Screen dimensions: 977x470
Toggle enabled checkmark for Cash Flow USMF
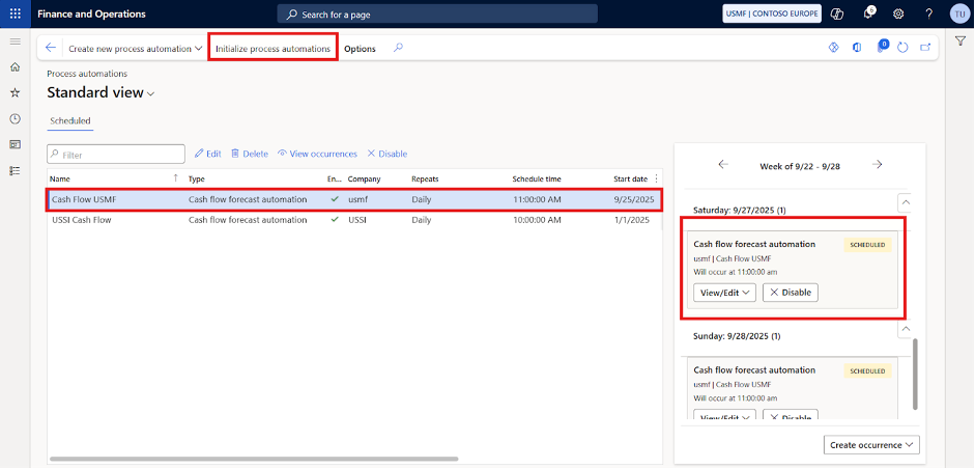click(x=334, y=200)
